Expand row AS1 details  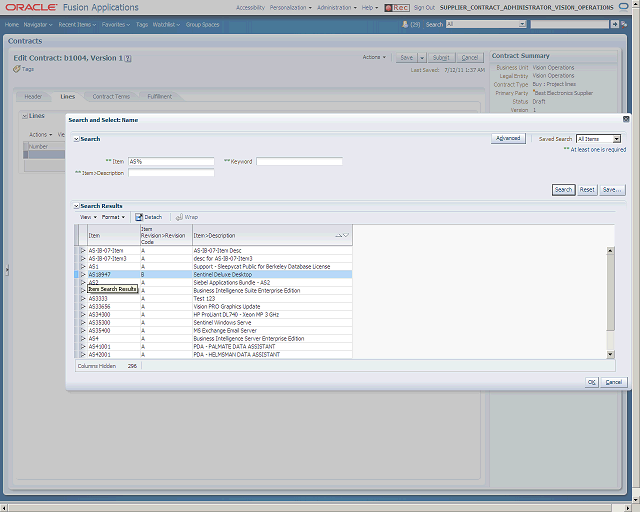tap(83, 267)
